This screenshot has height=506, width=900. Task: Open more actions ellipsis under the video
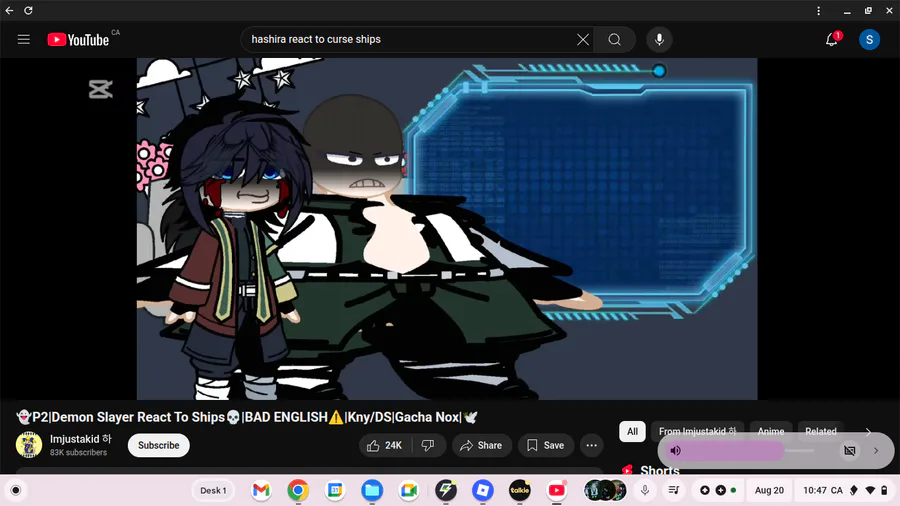[591, 445]
